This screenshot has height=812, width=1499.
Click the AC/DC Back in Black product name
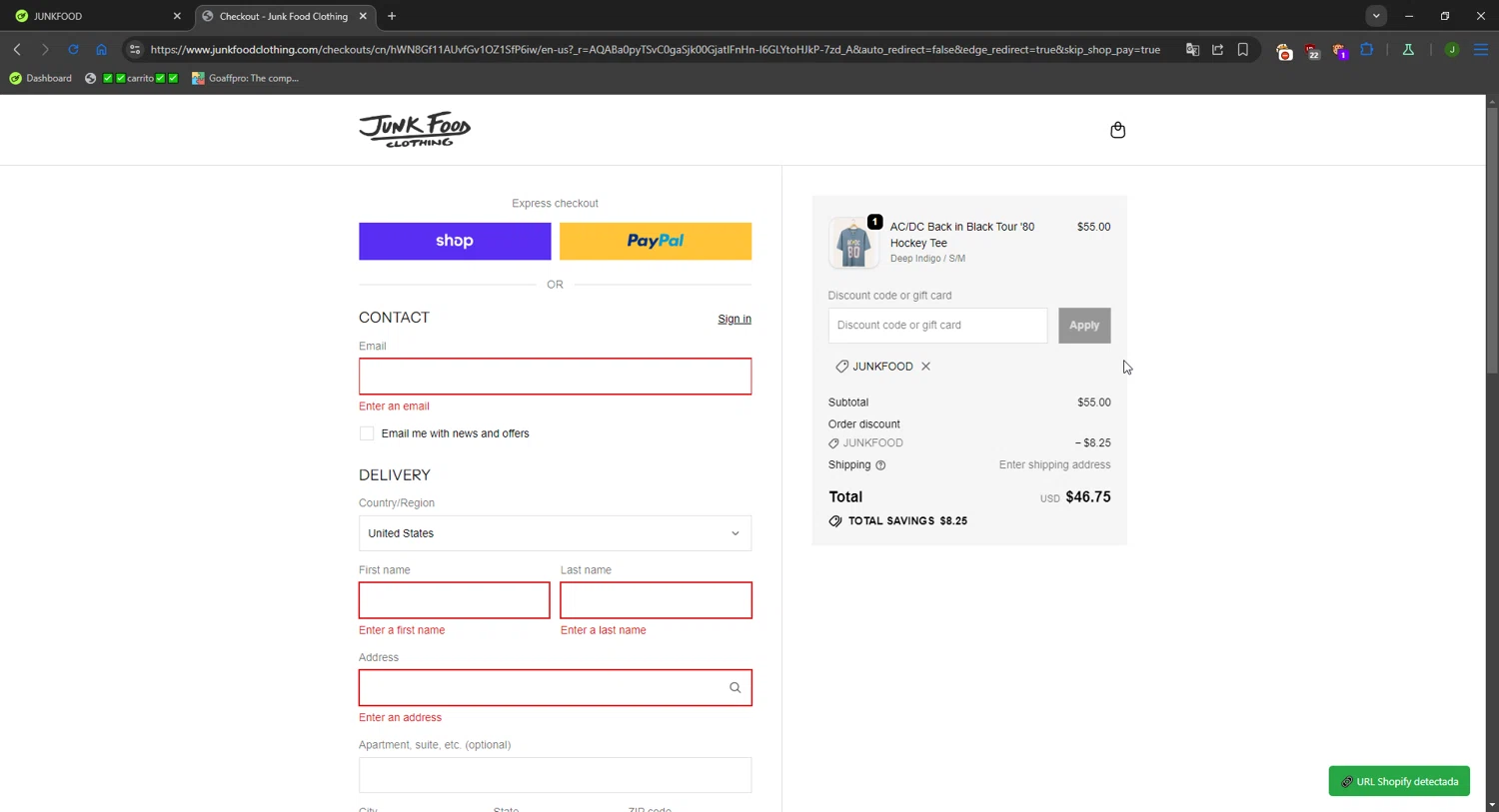click(x=962, y=235)
